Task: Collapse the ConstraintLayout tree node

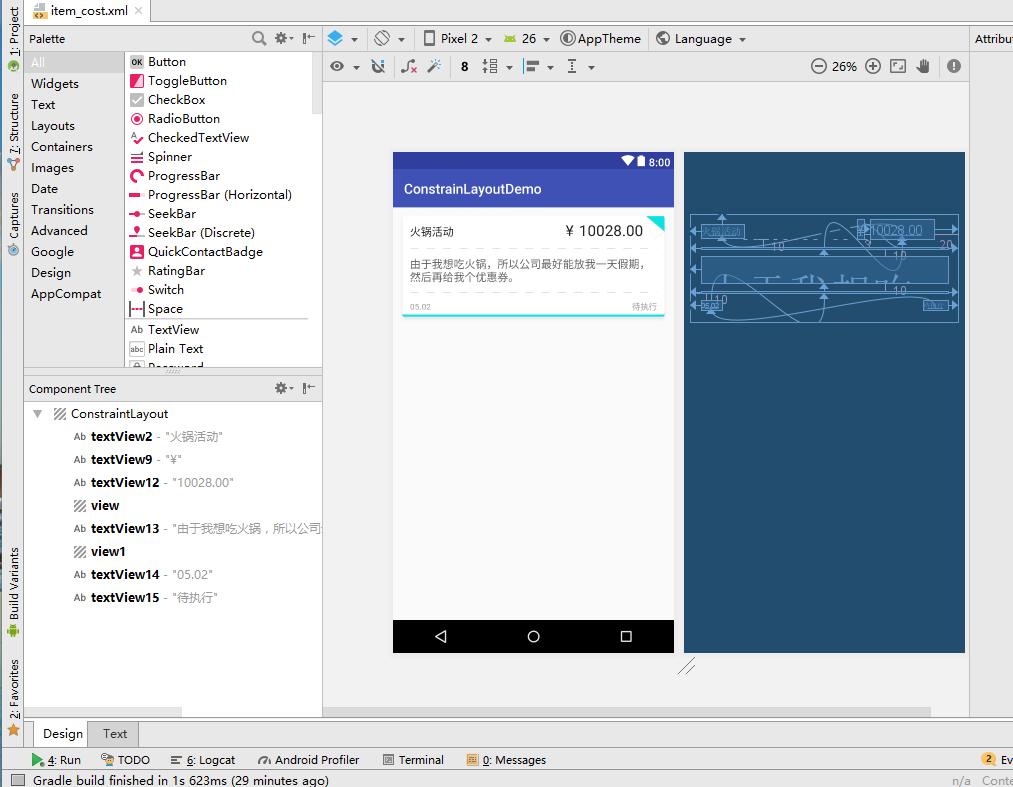Action: coord(37,414)
